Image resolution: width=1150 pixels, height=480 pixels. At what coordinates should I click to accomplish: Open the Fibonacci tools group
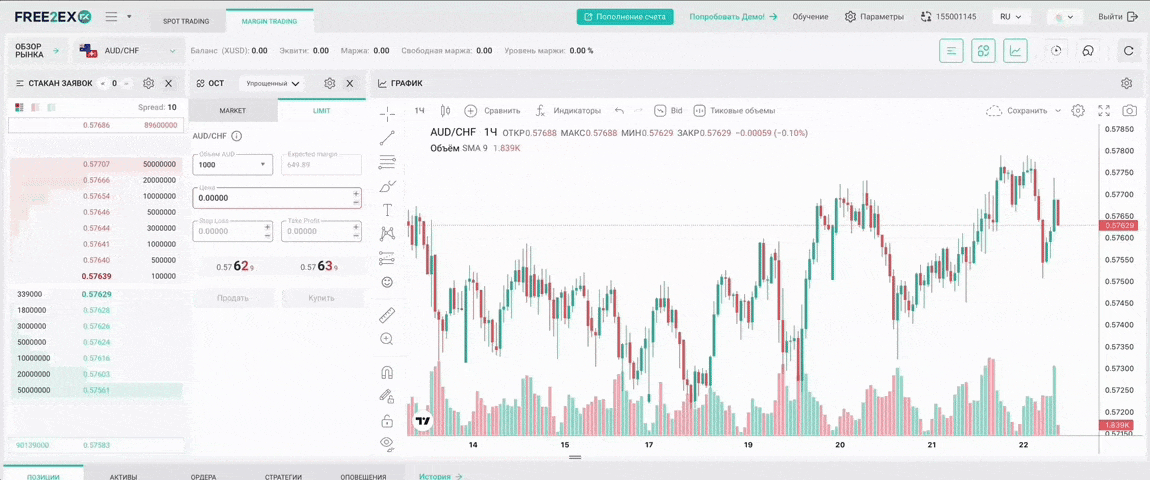pos(387,162)
